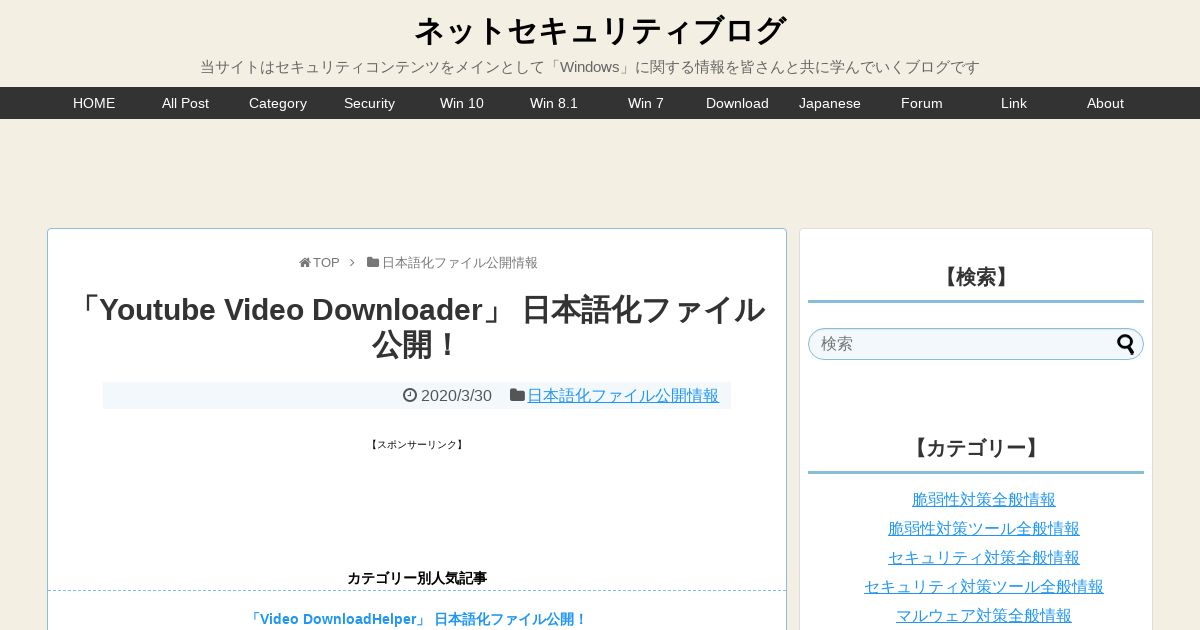Open the Video DownloadHelper article link
This screenshot has height=630, width=1200.
click(417, 619)
